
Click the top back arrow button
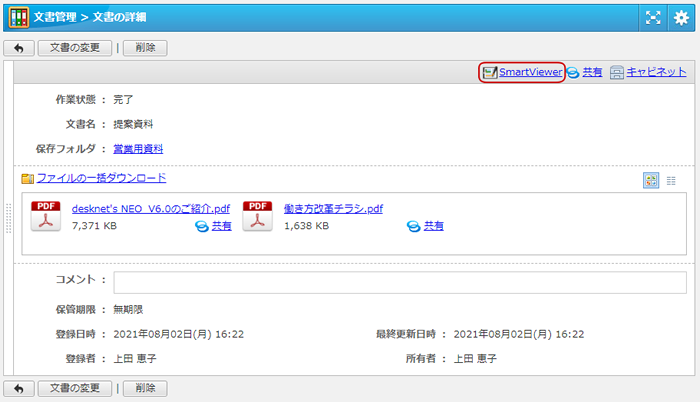tap(18, 48)
